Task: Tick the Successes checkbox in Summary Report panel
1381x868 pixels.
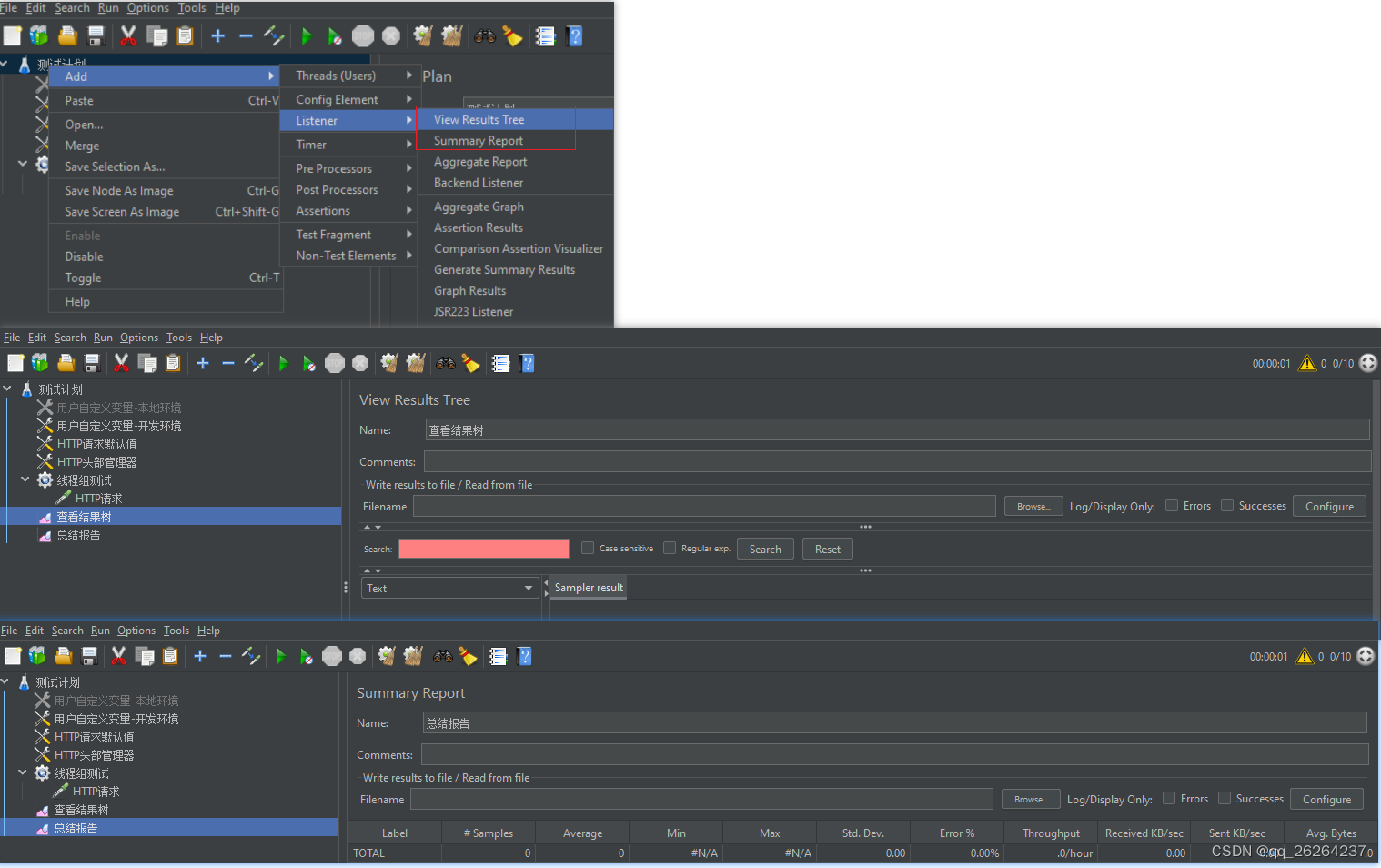Action: 1225,798
